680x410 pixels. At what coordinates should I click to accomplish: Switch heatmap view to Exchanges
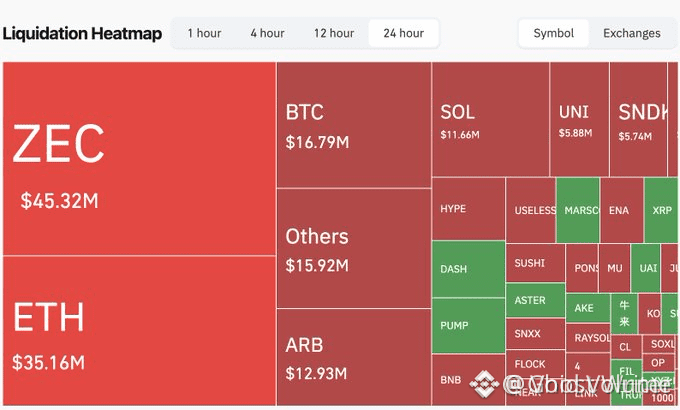[x=631, y=33]
